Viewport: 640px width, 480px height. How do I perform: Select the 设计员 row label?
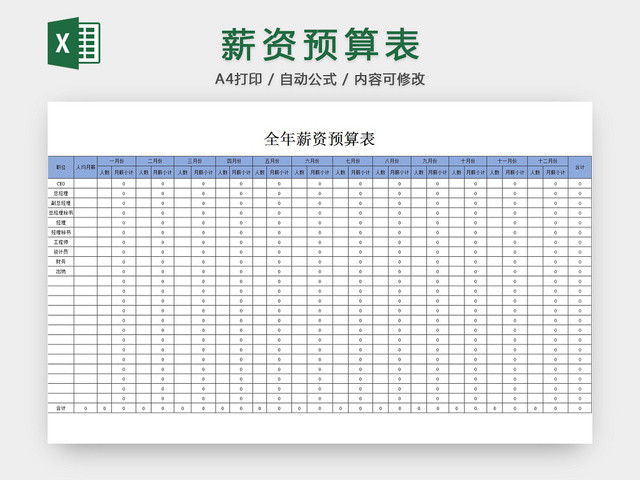[x=61, y=252]
